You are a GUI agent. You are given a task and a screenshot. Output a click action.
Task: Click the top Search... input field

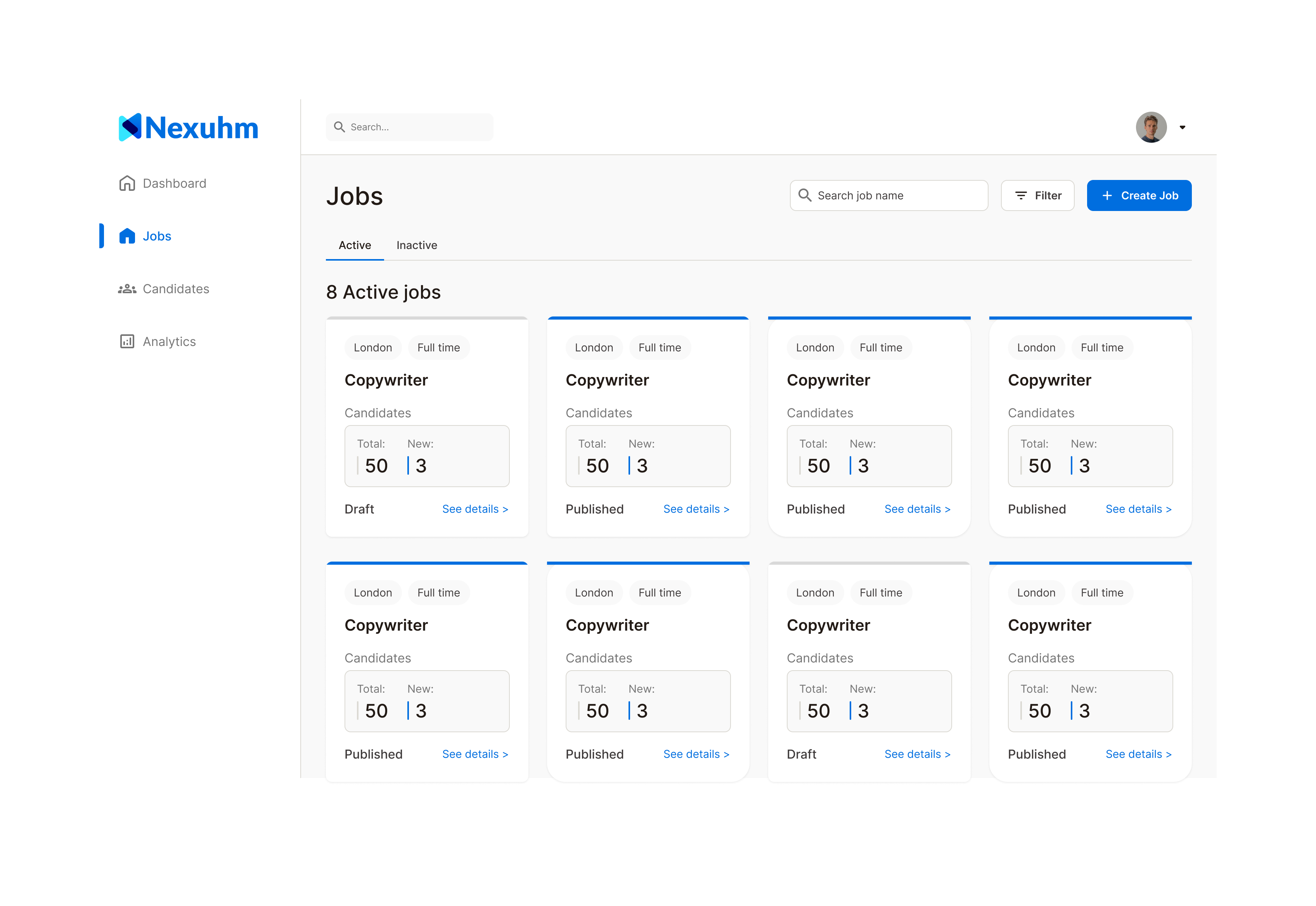coord(417,127)
